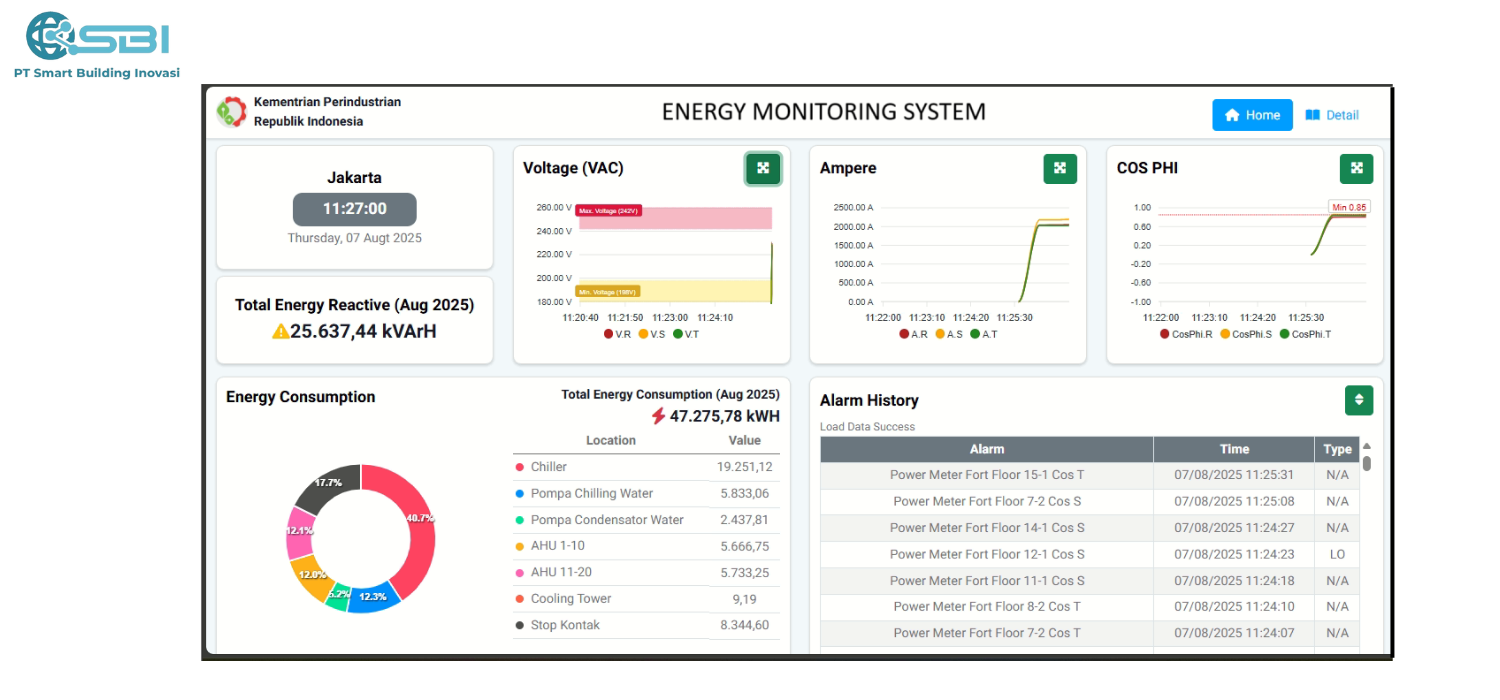The width and height of the screenshot is (1500, 700).
Task: Open the Detail page
Action: [1332, 115]
